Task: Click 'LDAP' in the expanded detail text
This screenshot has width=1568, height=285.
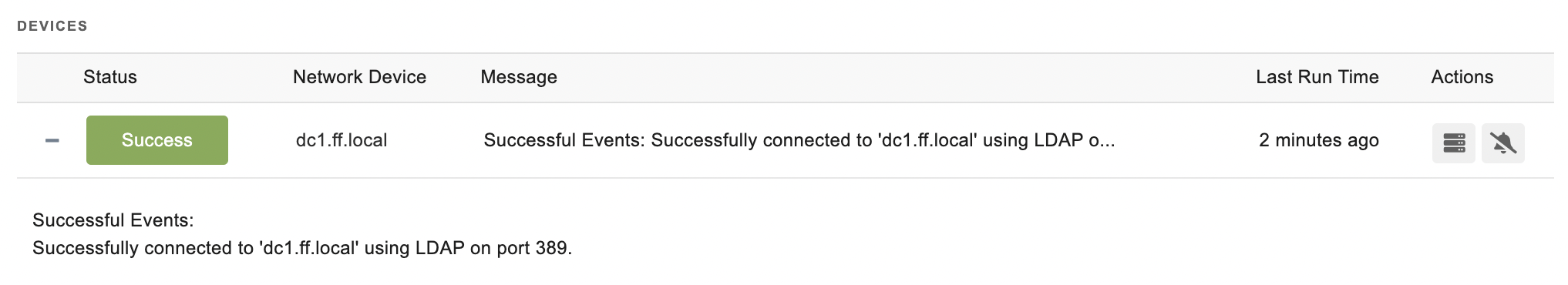Action: tap(440, 248)
